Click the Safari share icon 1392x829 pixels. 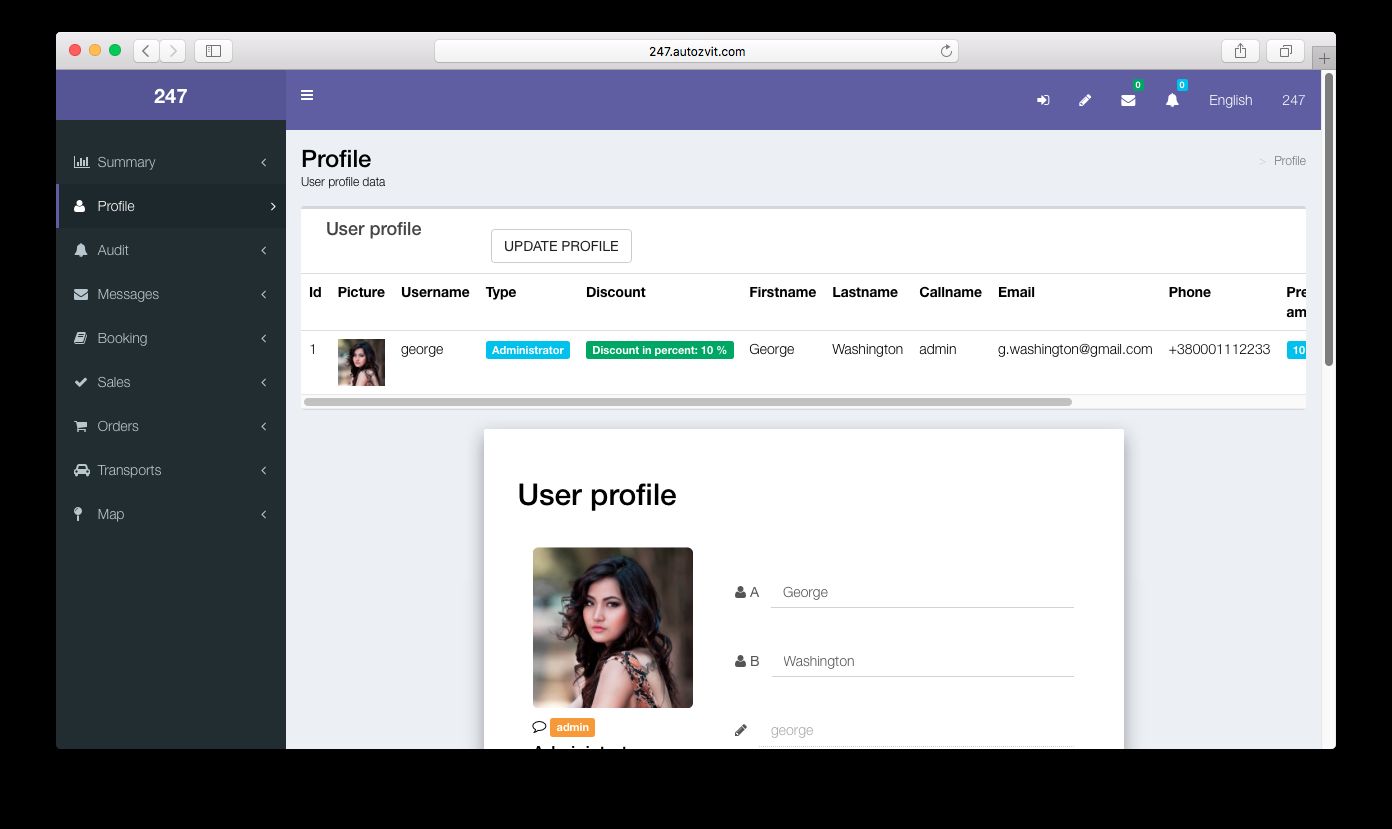click(1240, 51)
